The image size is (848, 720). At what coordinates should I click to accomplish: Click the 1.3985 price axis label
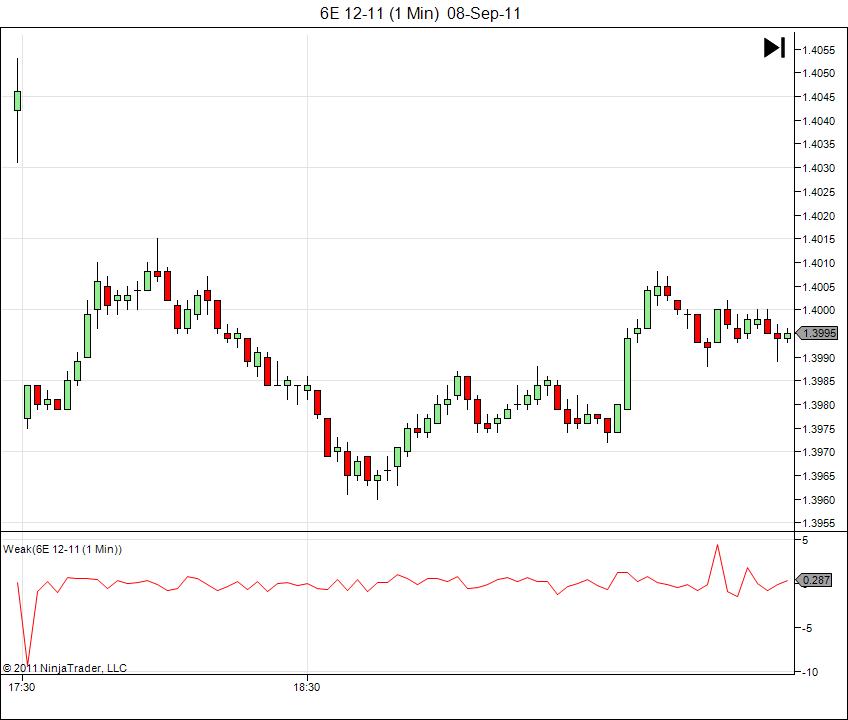(818, 381)
